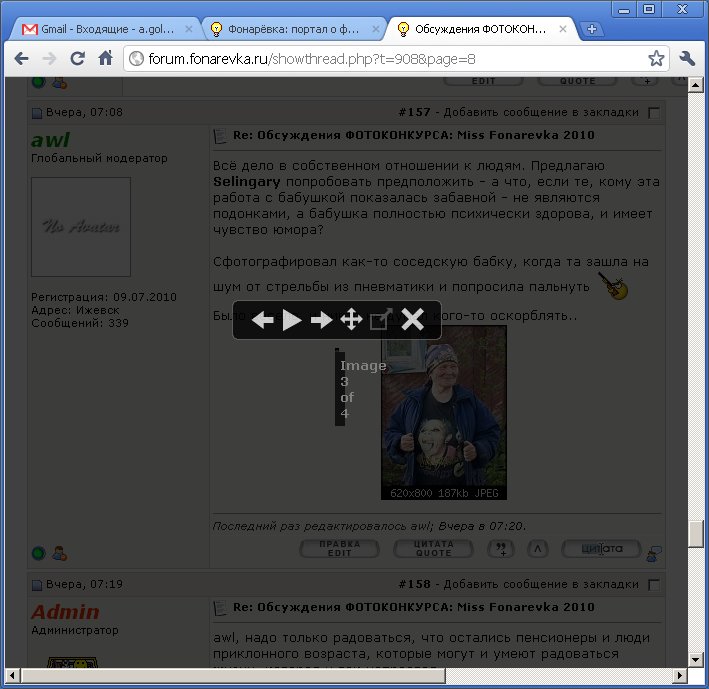Click the '620x800 187kb JPEG' image label
709x689 pixels.
click(444, 493)
